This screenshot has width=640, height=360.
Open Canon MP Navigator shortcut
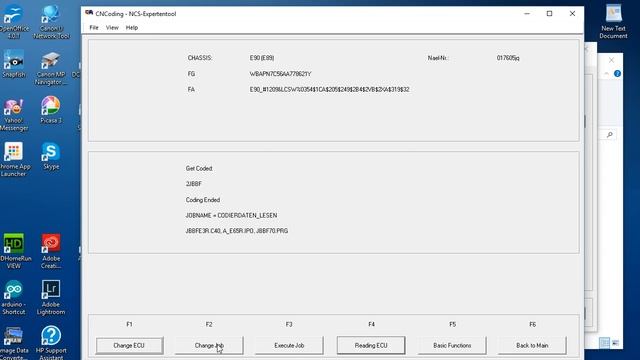51,68
